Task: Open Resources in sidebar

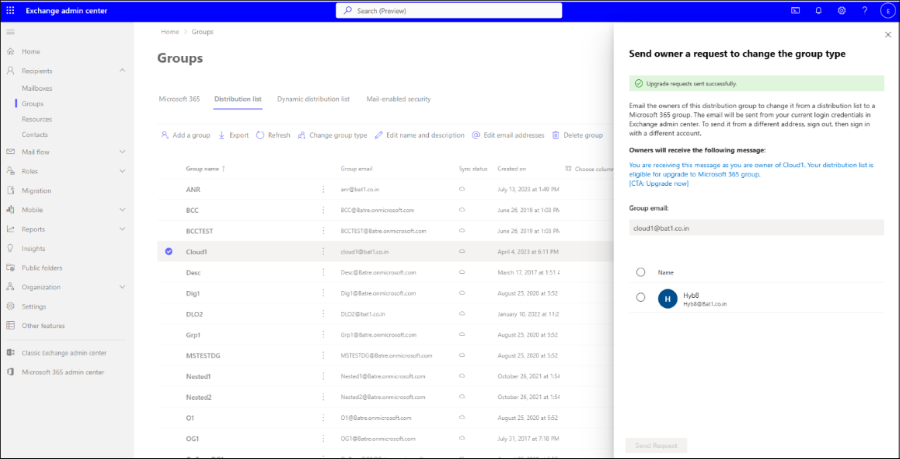Action: (37, 119)
